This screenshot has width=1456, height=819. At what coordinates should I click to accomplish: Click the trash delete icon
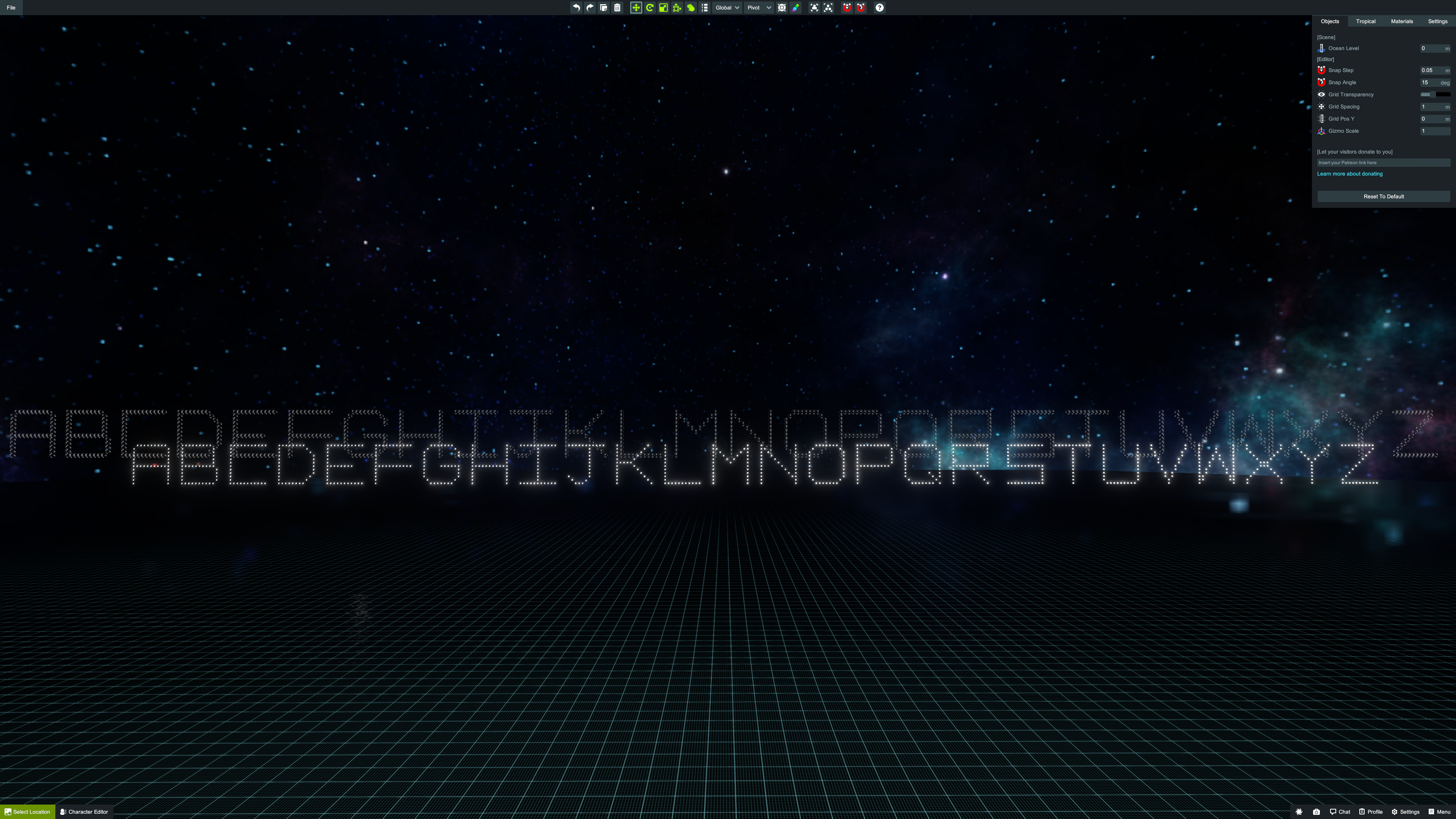pos(617,7)
